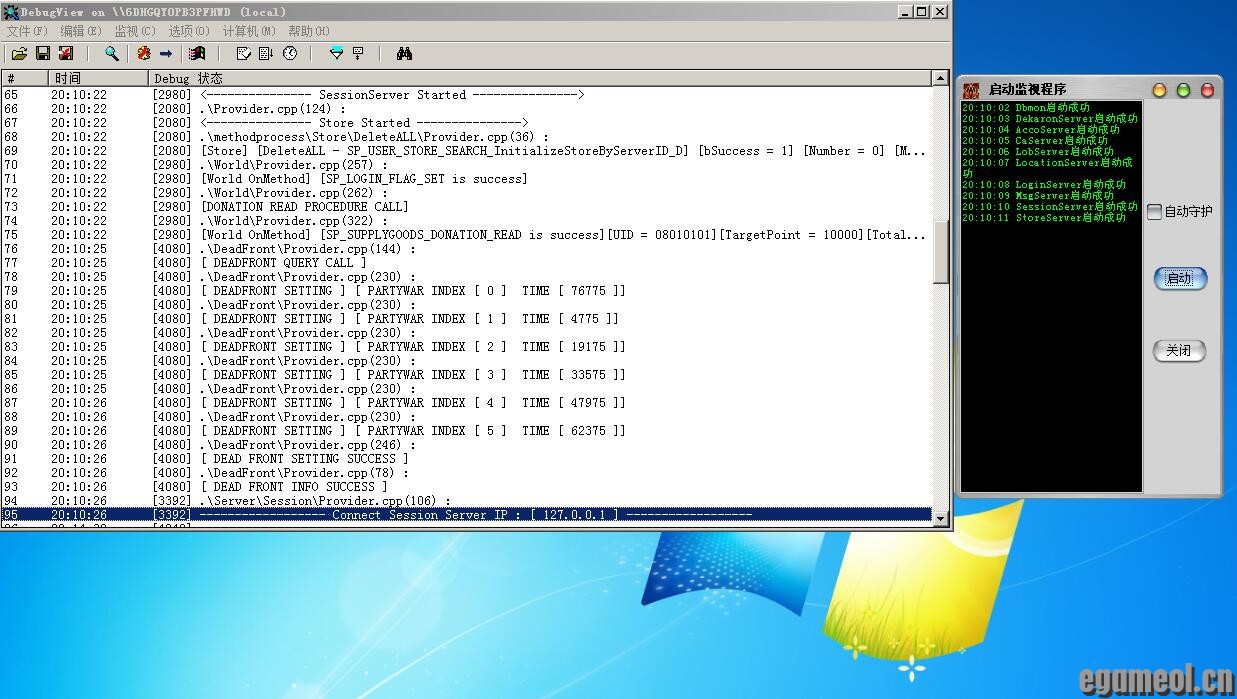This screenshot has height=699, width=1237.
Task: Click the blue arrow pass-through icon
Action: (x=166, y=54)
